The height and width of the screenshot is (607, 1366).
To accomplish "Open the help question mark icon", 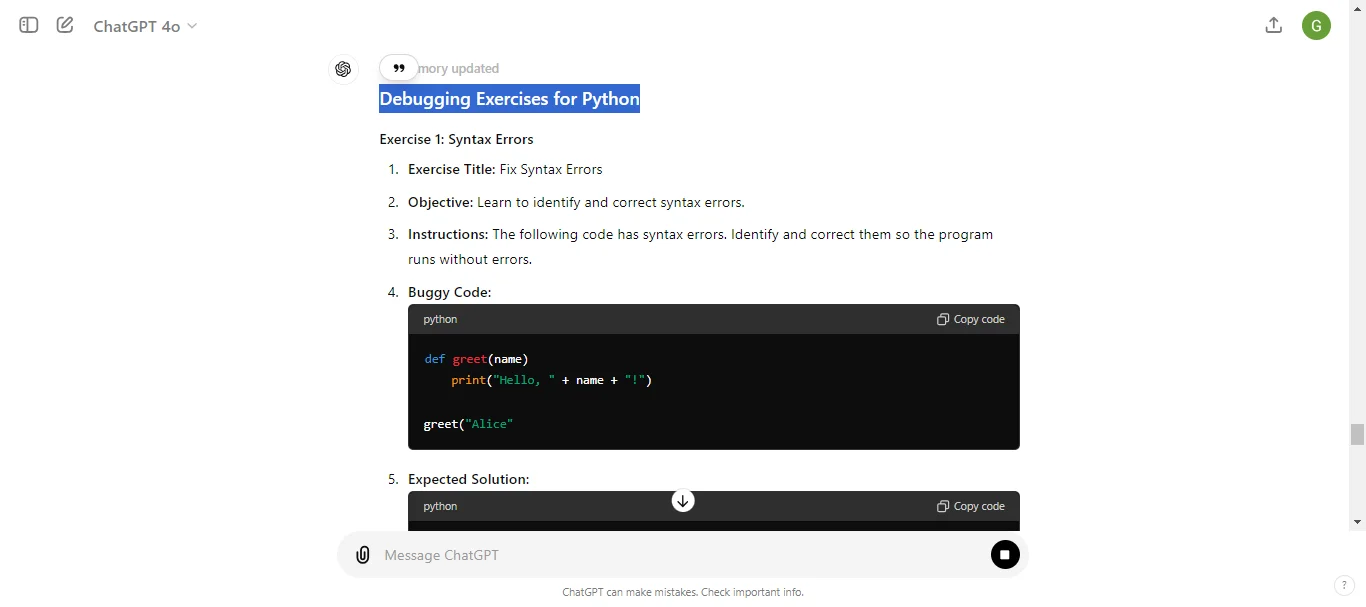I will 1343,586.
